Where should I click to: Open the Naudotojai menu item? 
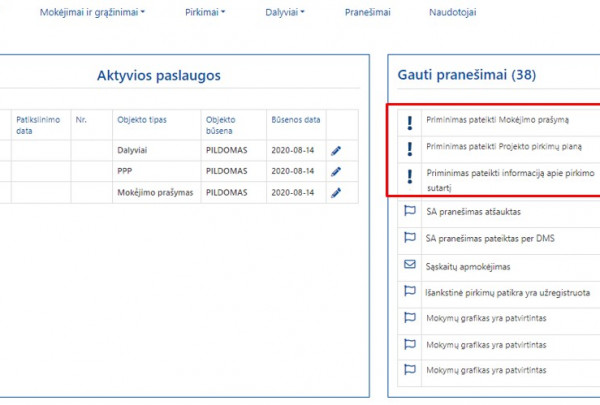[452, 13]
